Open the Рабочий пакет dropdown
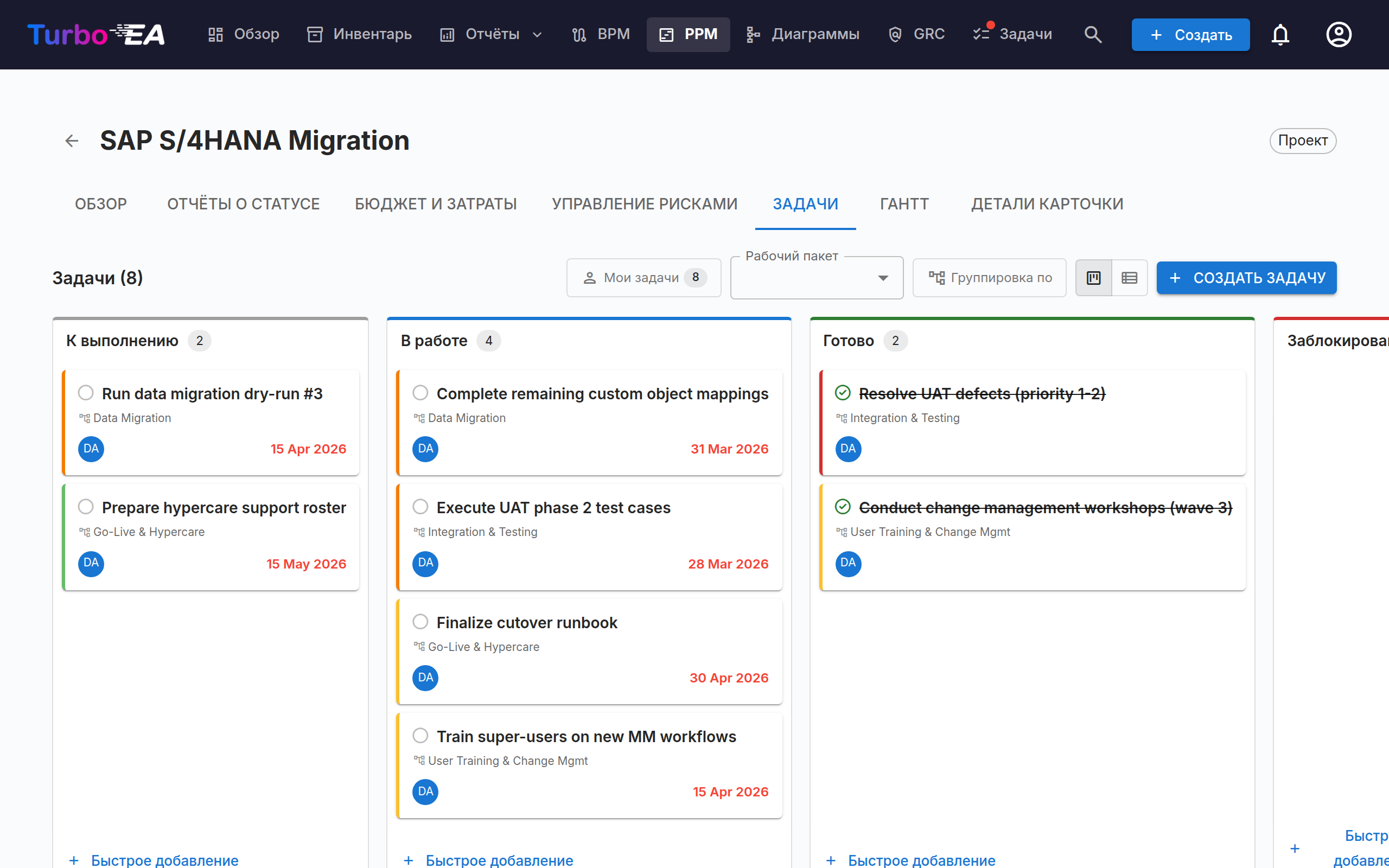 (817, 278)
